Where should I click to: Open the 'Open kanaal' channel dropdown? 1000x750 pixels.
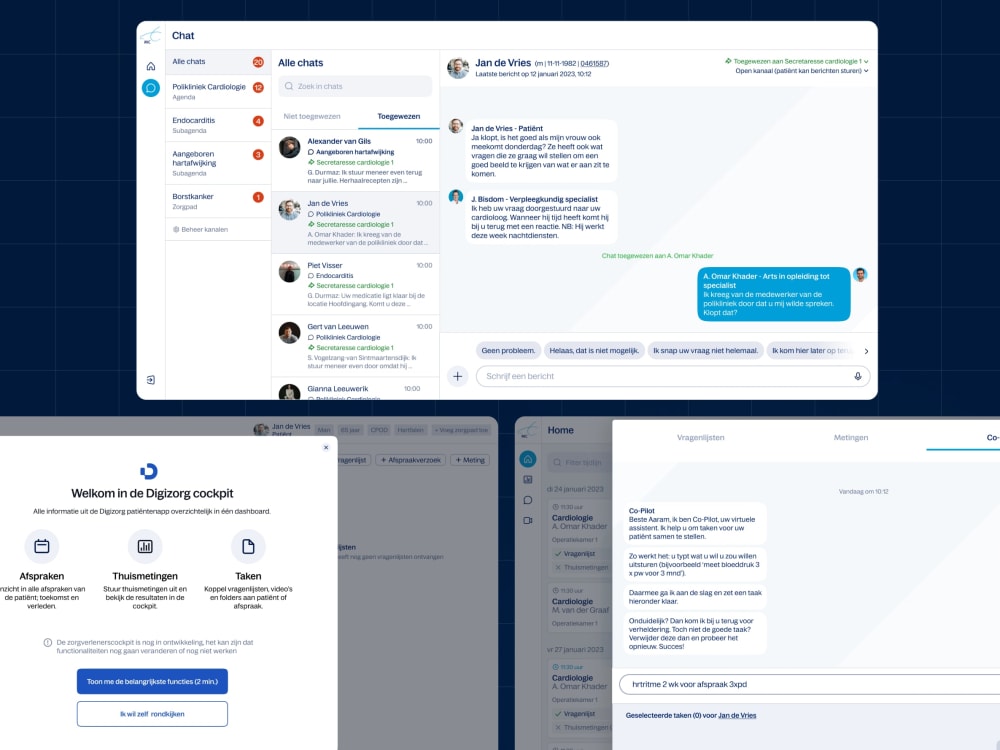(802, 71)
